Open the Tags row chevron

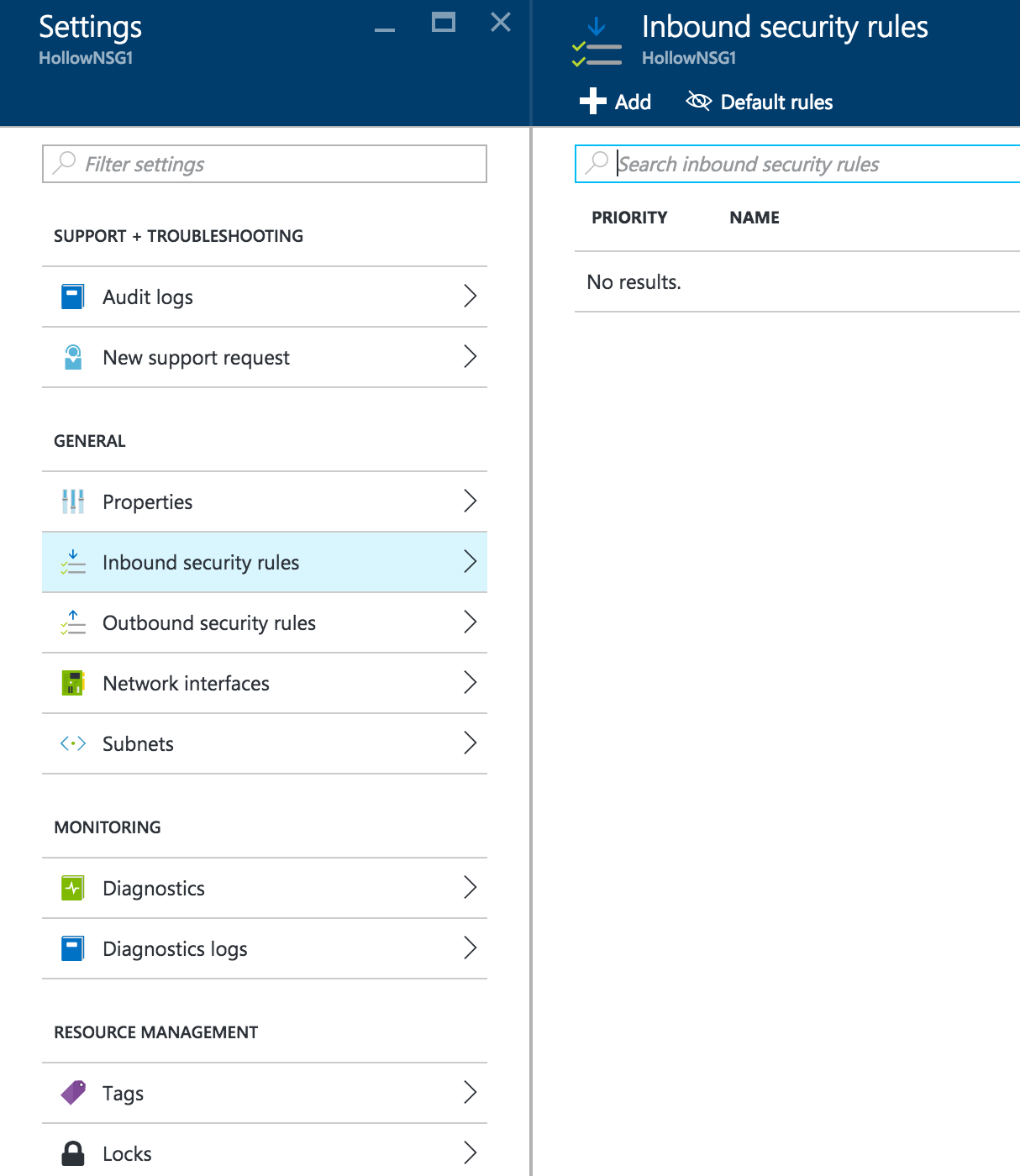pyautogui.click(x=470, y=1093)
